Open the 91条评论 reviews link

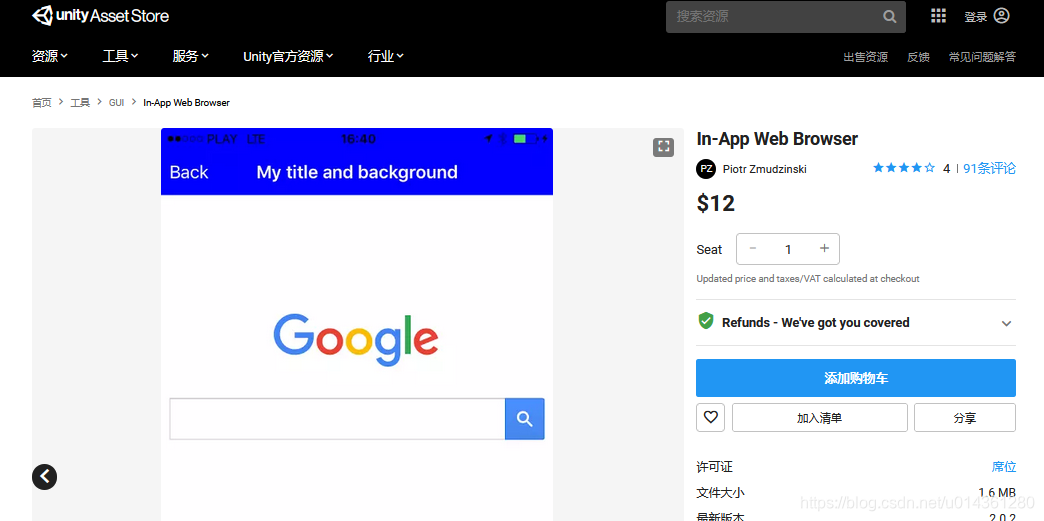989,169
